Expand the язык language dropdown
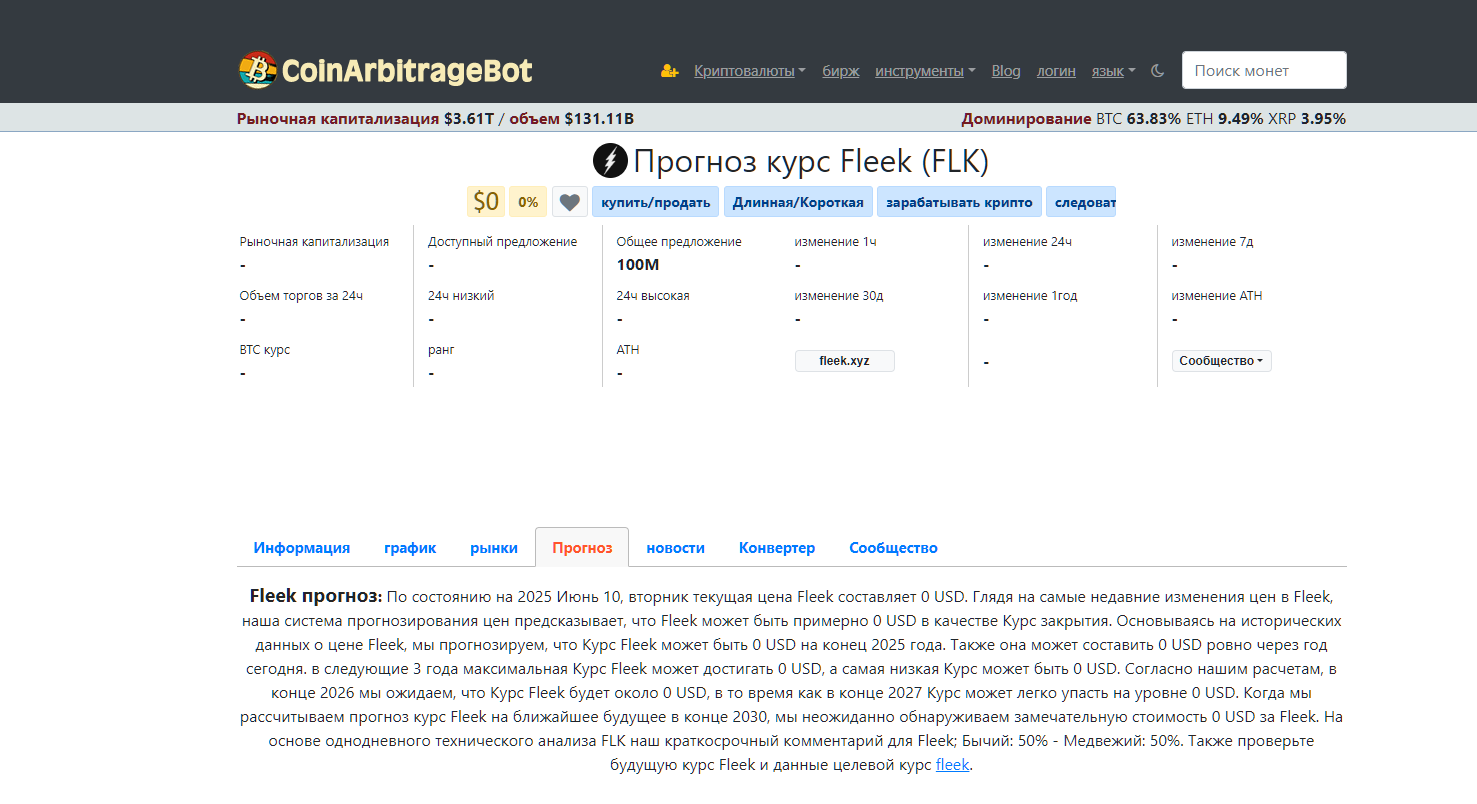 coord(1113,71)
